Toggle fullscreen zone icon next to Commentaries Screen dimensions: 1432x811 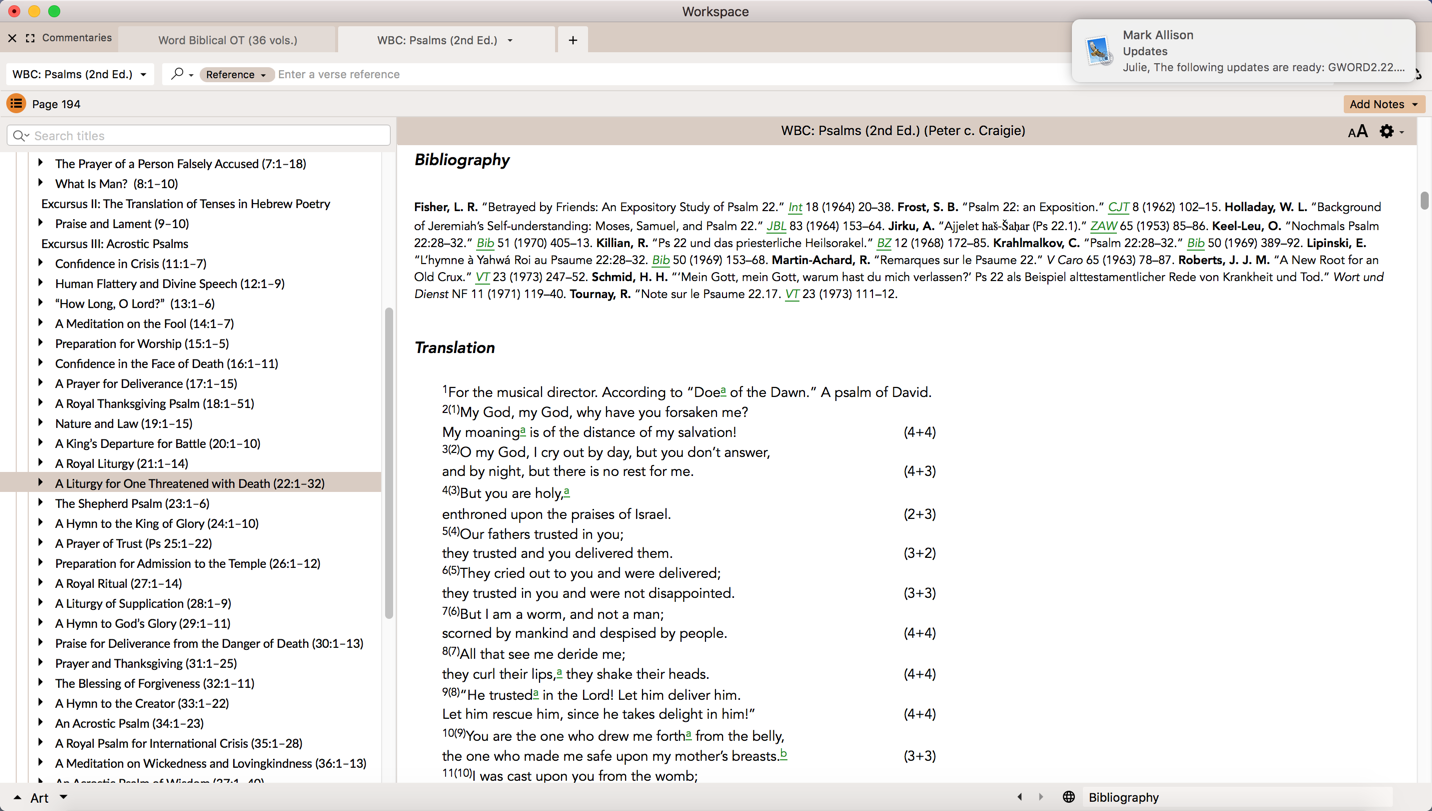click(x=30, y=38)
